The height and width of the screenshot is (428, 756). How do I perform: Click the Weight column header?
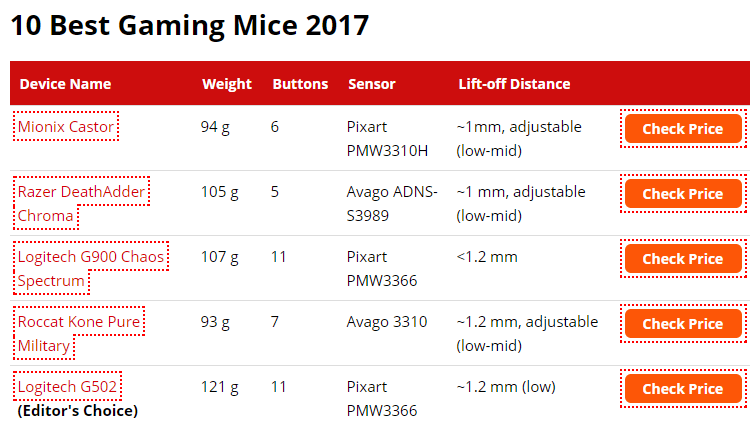coord(227,84)
